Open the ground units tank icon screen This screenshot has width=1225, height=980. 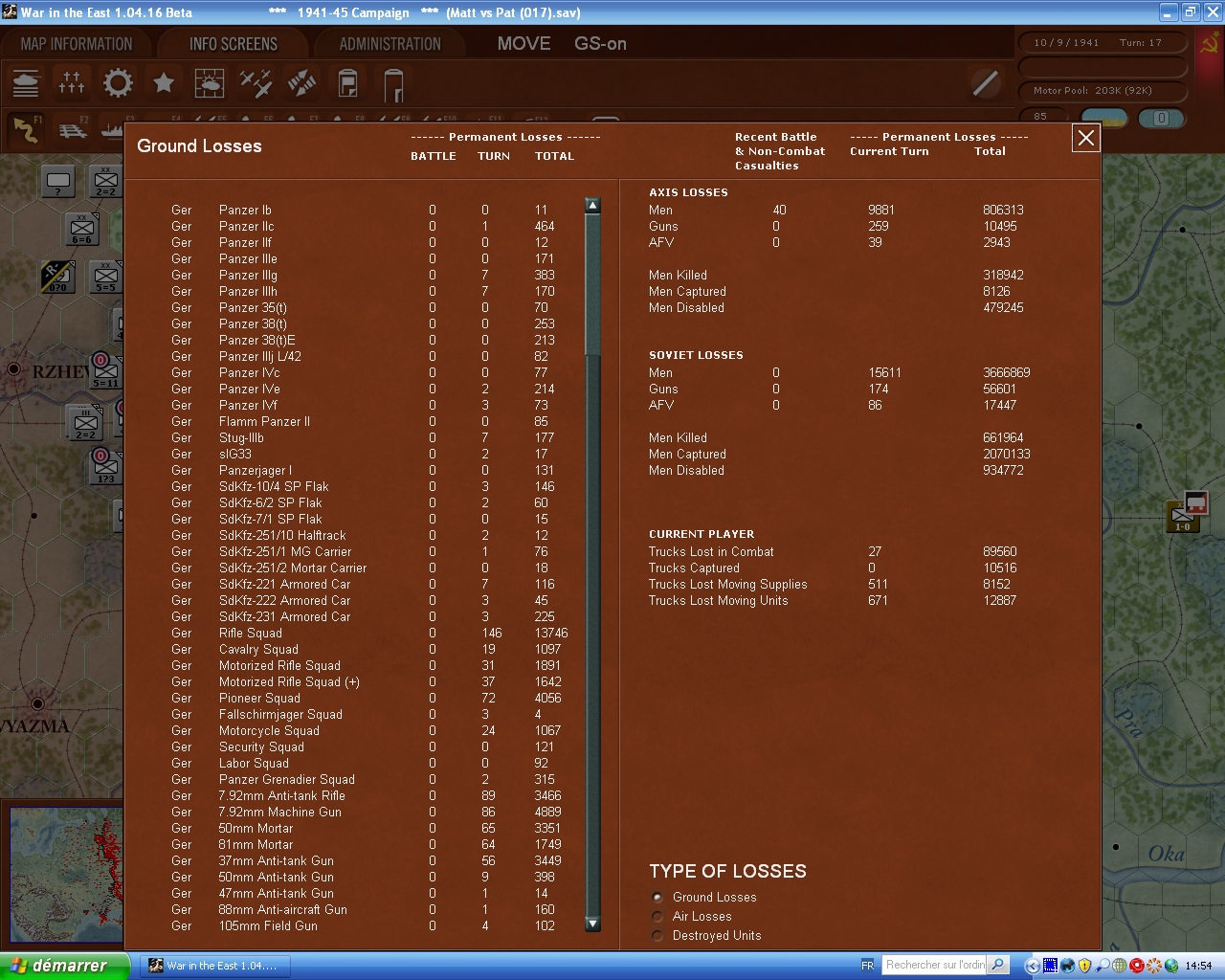[26, 83]
